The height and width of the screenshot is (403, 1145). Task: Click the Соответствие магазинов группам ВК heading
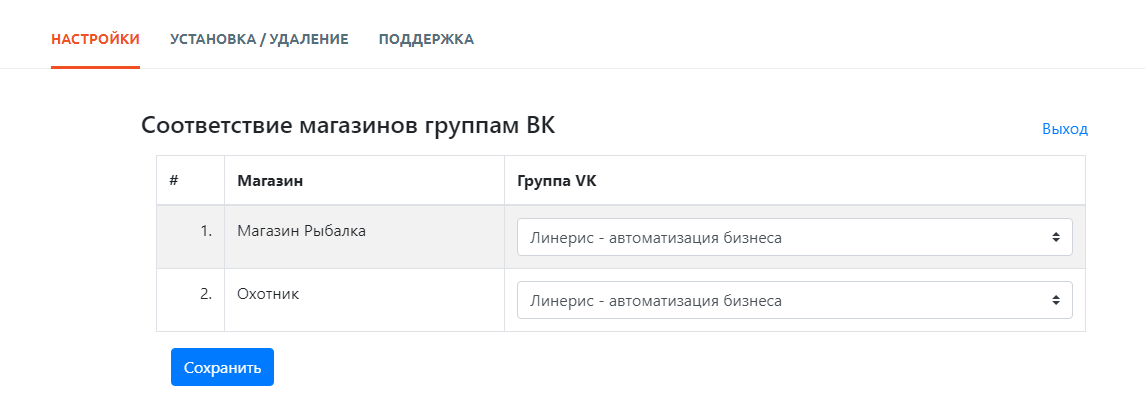pyautogui.click(x=348, y=126)
